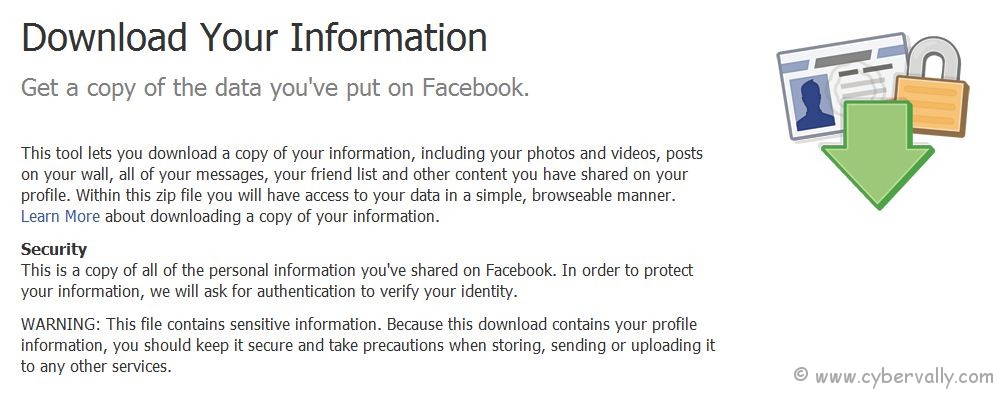Click the www.cybervally.com watermark text
997x394 pixels.
(903, 376)
